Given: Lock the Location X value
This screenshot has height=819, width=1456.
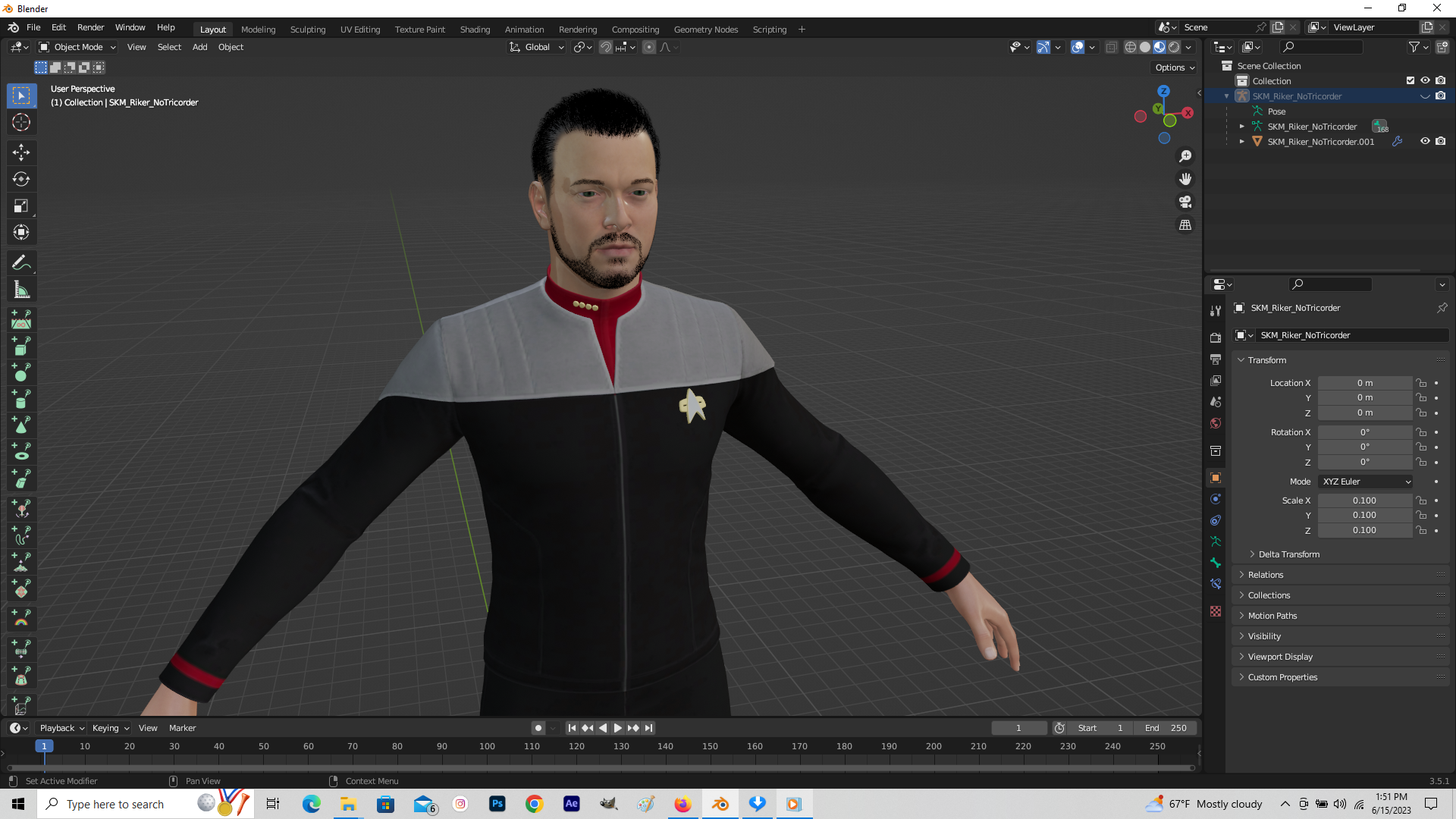Looking at the screenshot, I should [x=1420, y=383].
